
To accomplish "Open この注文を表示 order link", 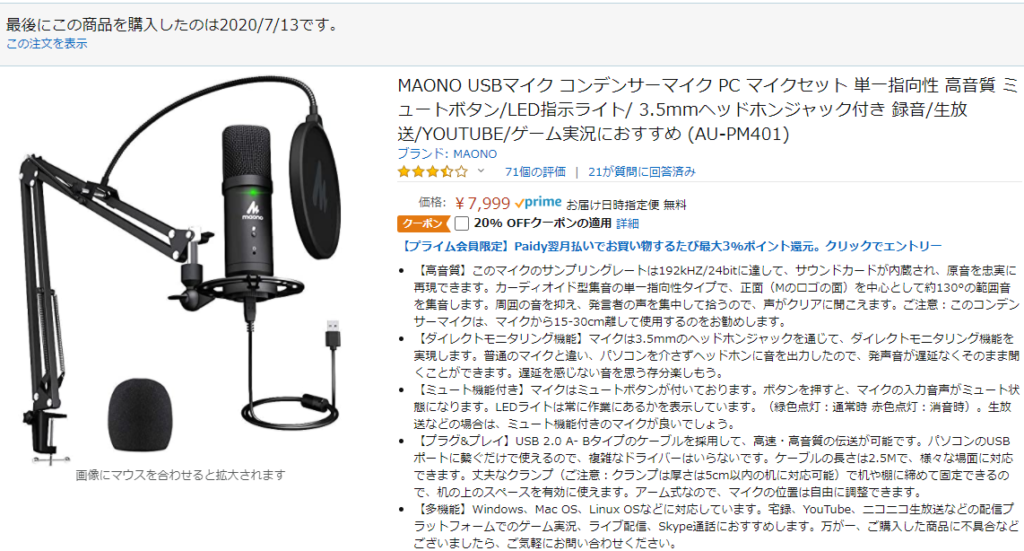I will point(46,44).
